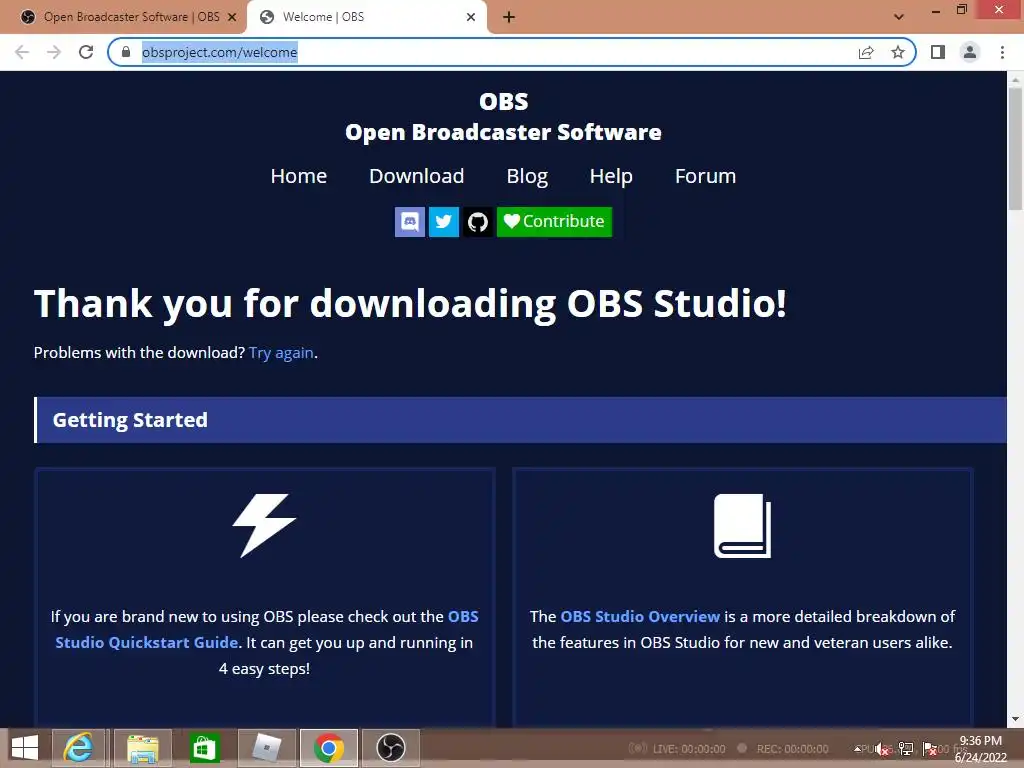Close the Open Broadcaster Software tab

point(232,18)
